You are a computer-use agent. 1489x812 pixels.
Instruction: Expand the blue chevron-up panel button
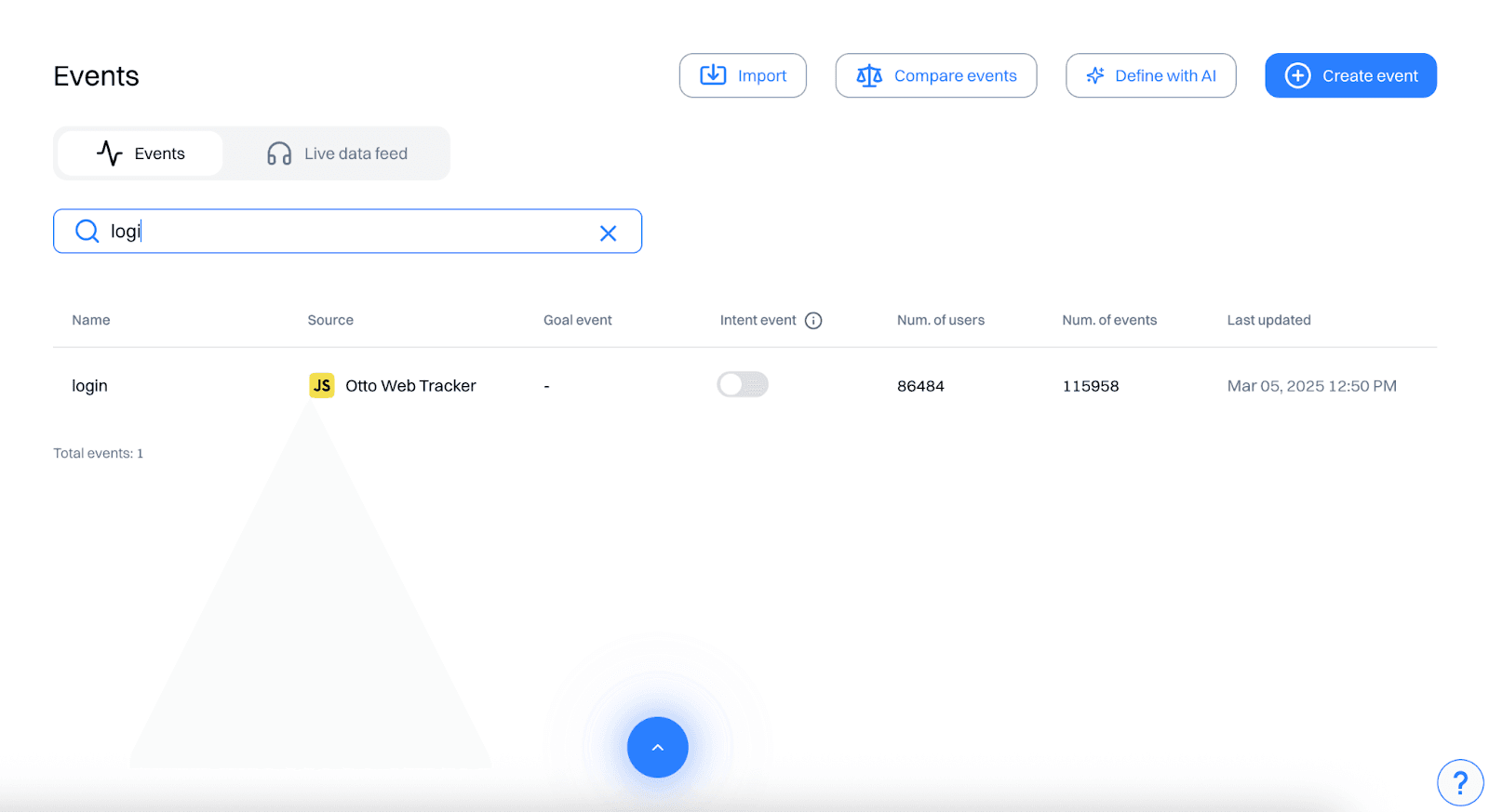[657, 747]
